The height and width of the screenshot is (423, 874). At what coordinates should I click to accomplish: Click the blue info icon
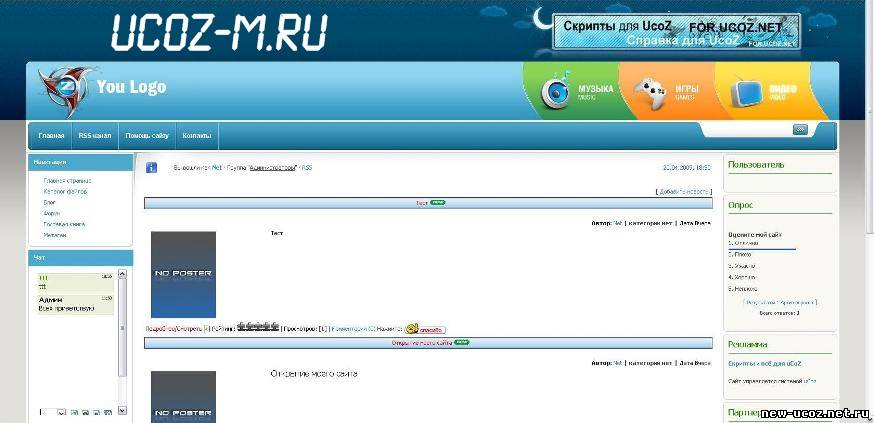(151, 167)
